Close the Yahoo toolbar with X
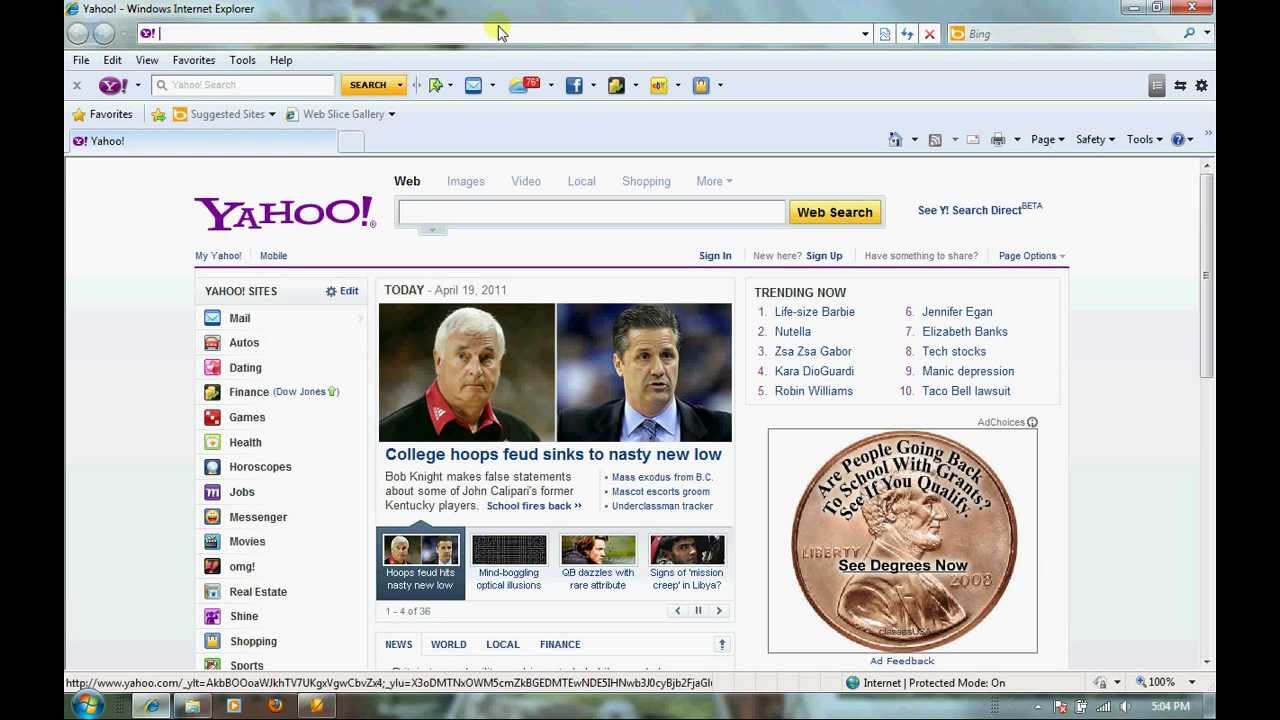 coord(77,85)
